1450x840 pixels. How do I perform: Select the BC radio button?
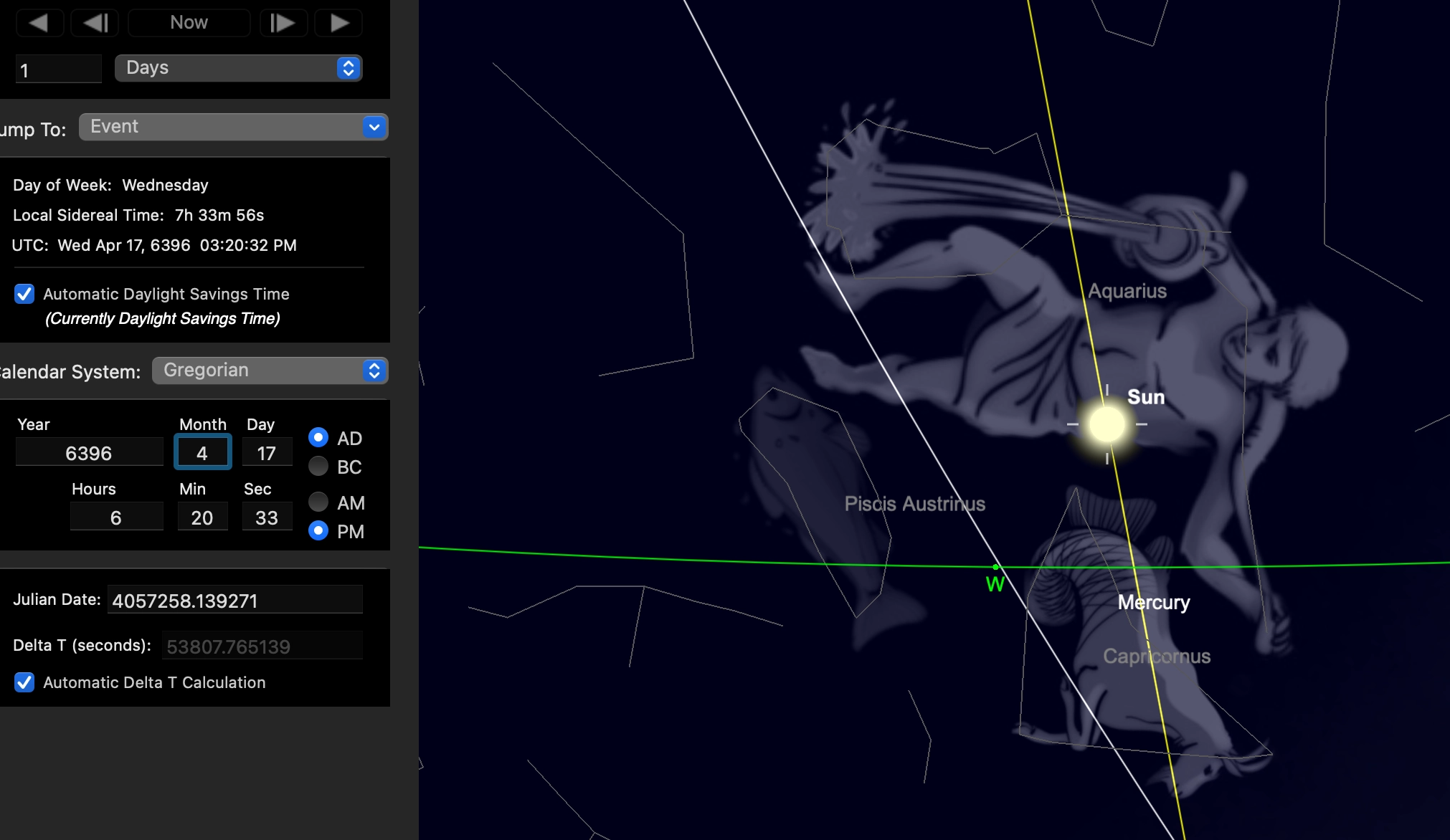coord(318,467)
